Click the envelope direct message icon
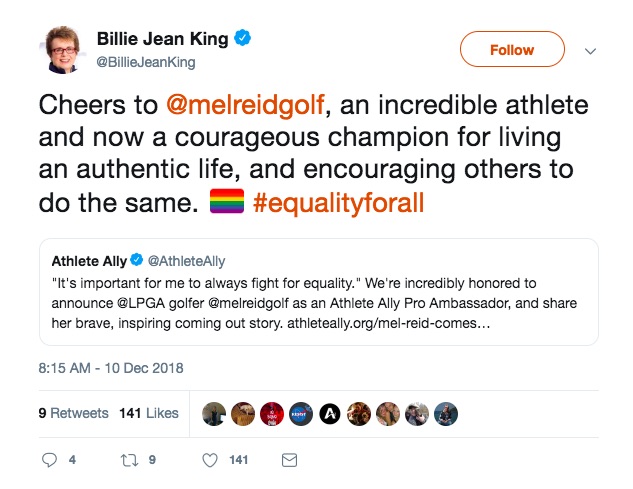This screenshot has height=489, width=633. point(289,460)
